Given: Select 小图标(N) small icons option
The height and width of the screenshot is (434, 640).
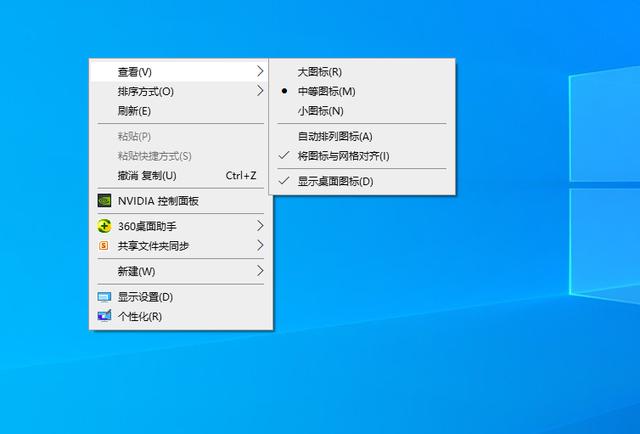Looking at the screenshot, I should 362,111.
